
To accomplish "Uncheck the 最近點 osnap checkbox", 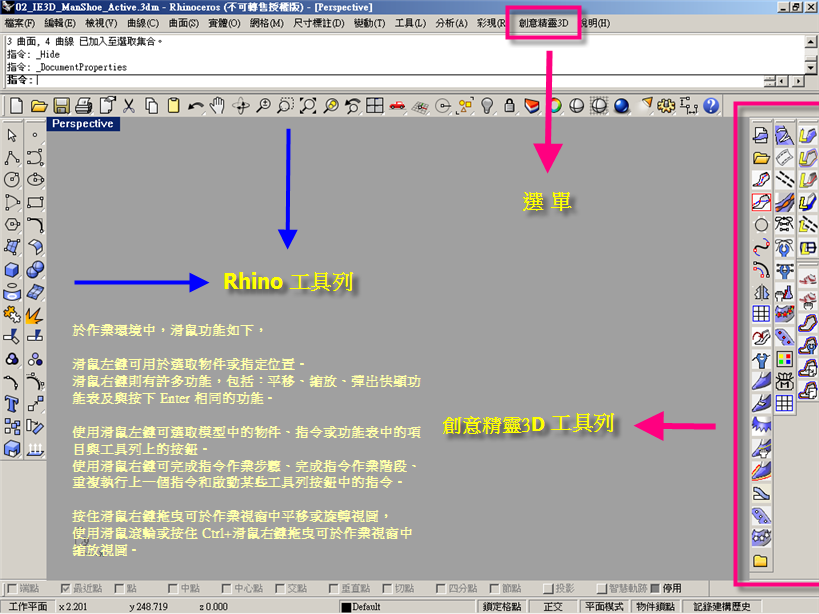I will pos(65,589).
